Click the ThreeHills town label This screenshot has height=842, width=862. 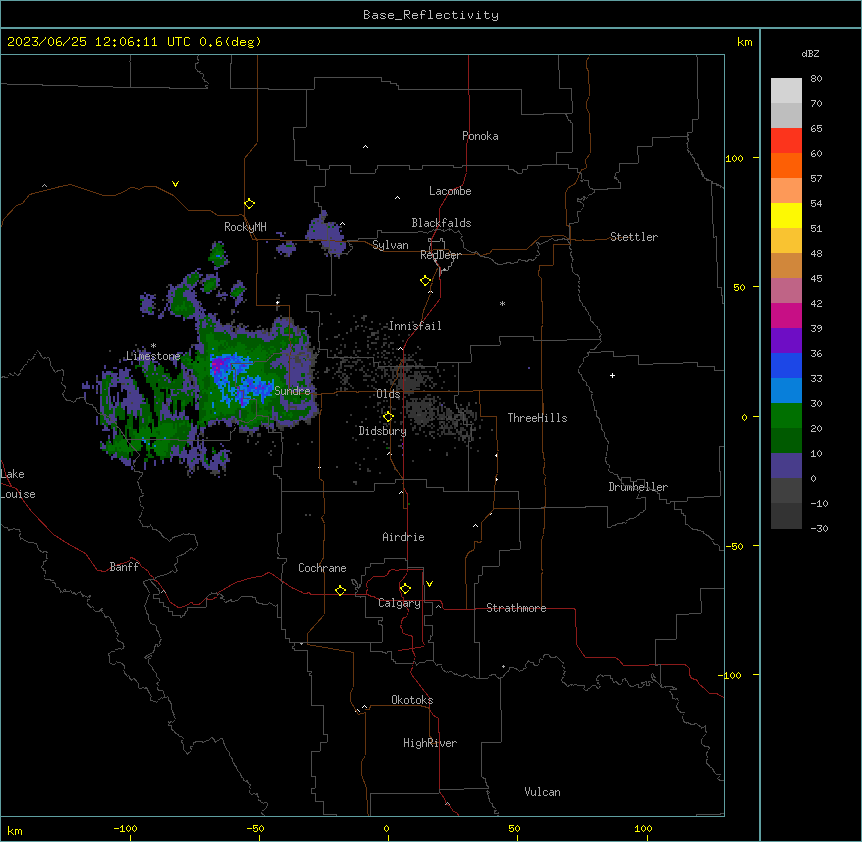[537, 418]
